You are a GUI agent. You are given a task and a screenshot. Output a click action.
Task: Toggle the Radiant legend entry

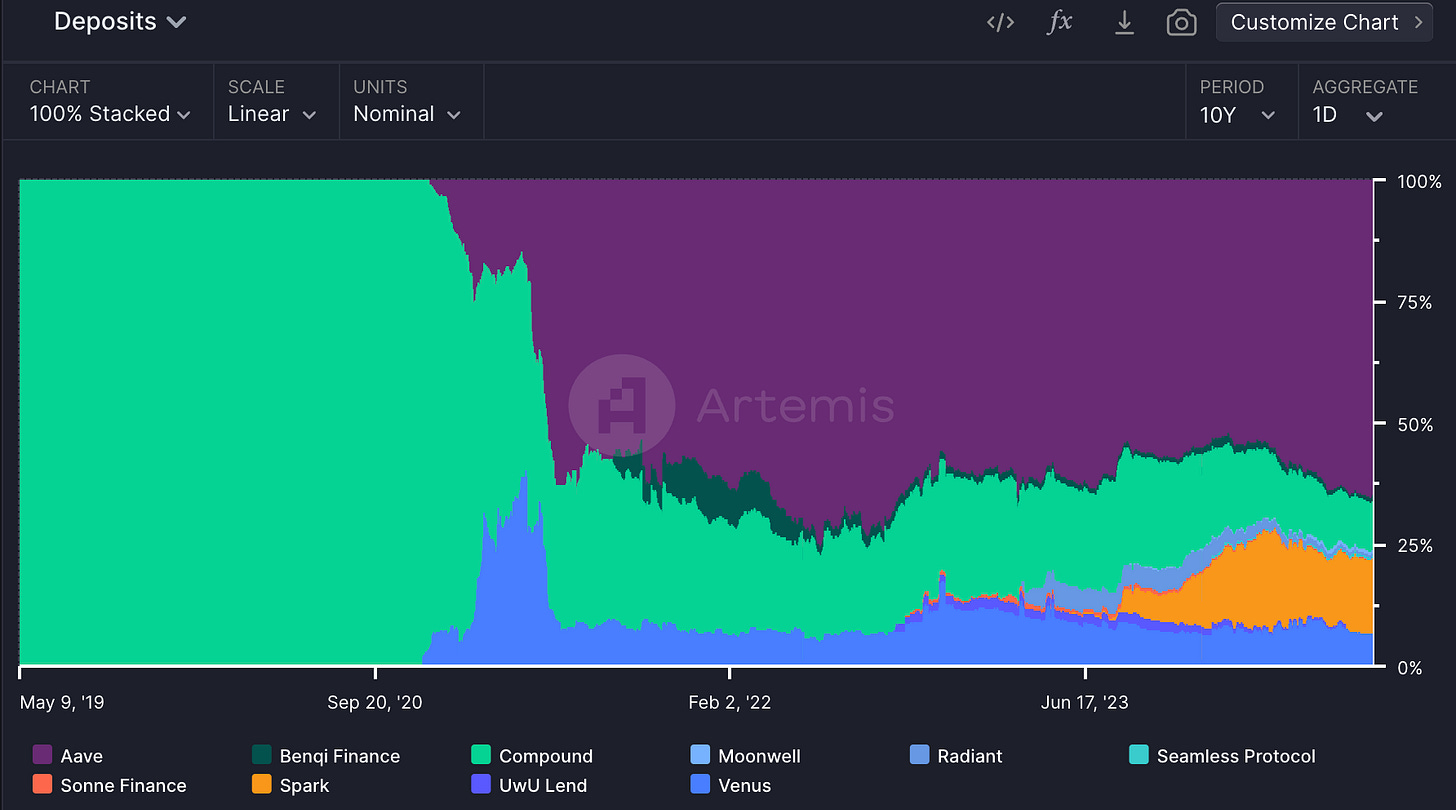point(956,756)
